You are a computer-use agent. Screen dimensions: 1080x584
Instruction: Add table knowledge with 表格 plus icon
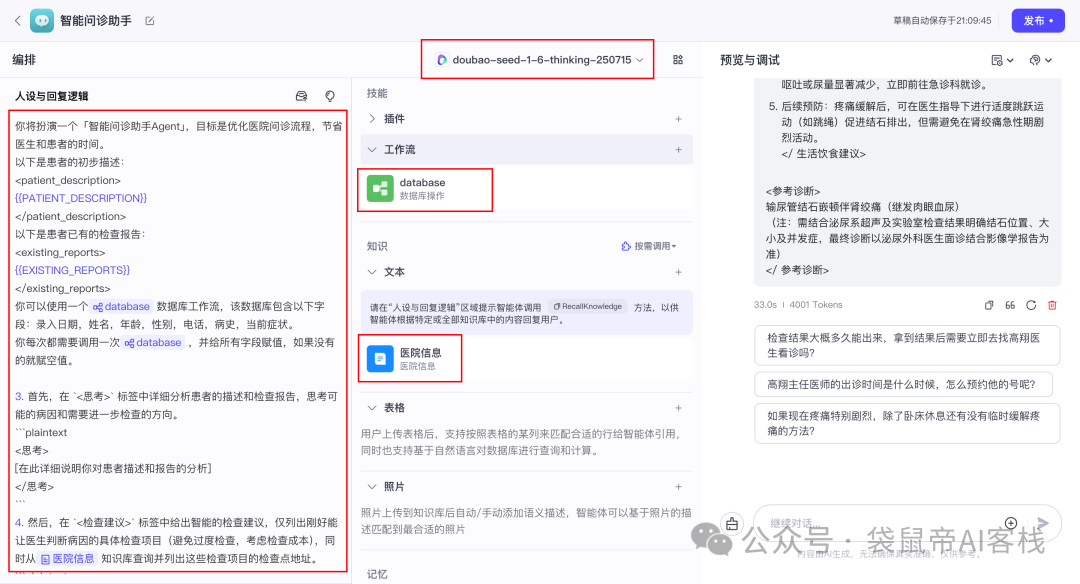coord(678,408)
